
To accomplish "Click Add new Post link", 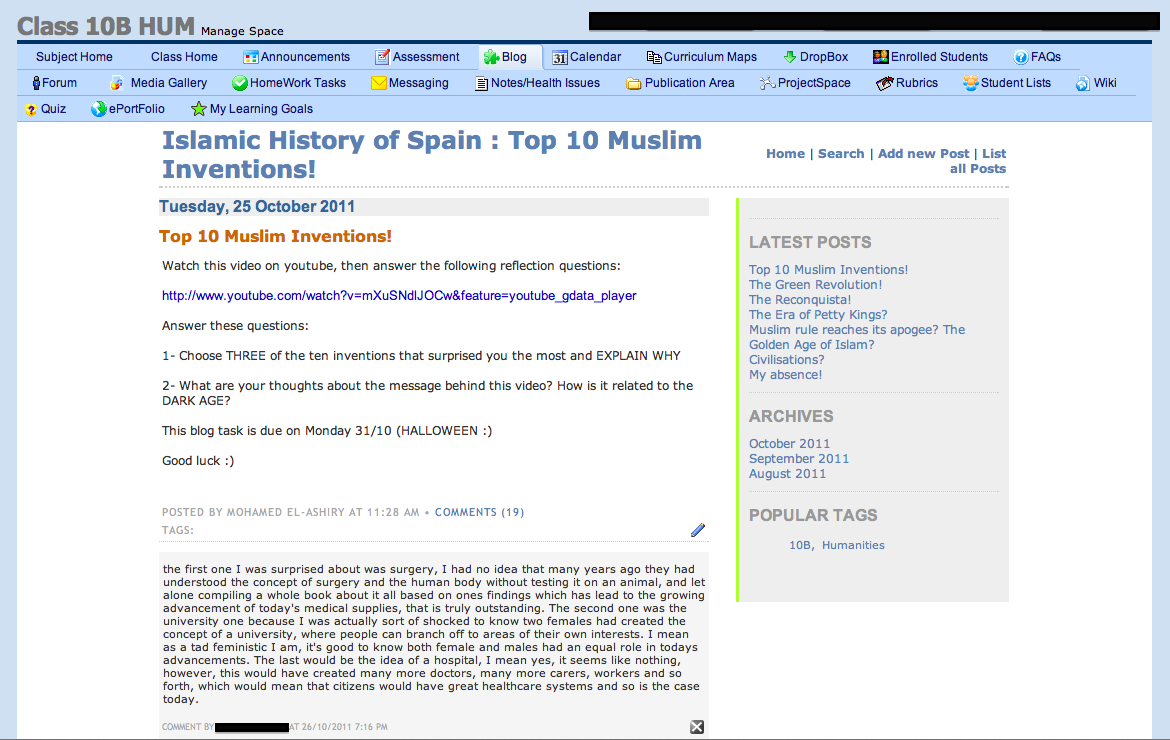I will point(923,153).
